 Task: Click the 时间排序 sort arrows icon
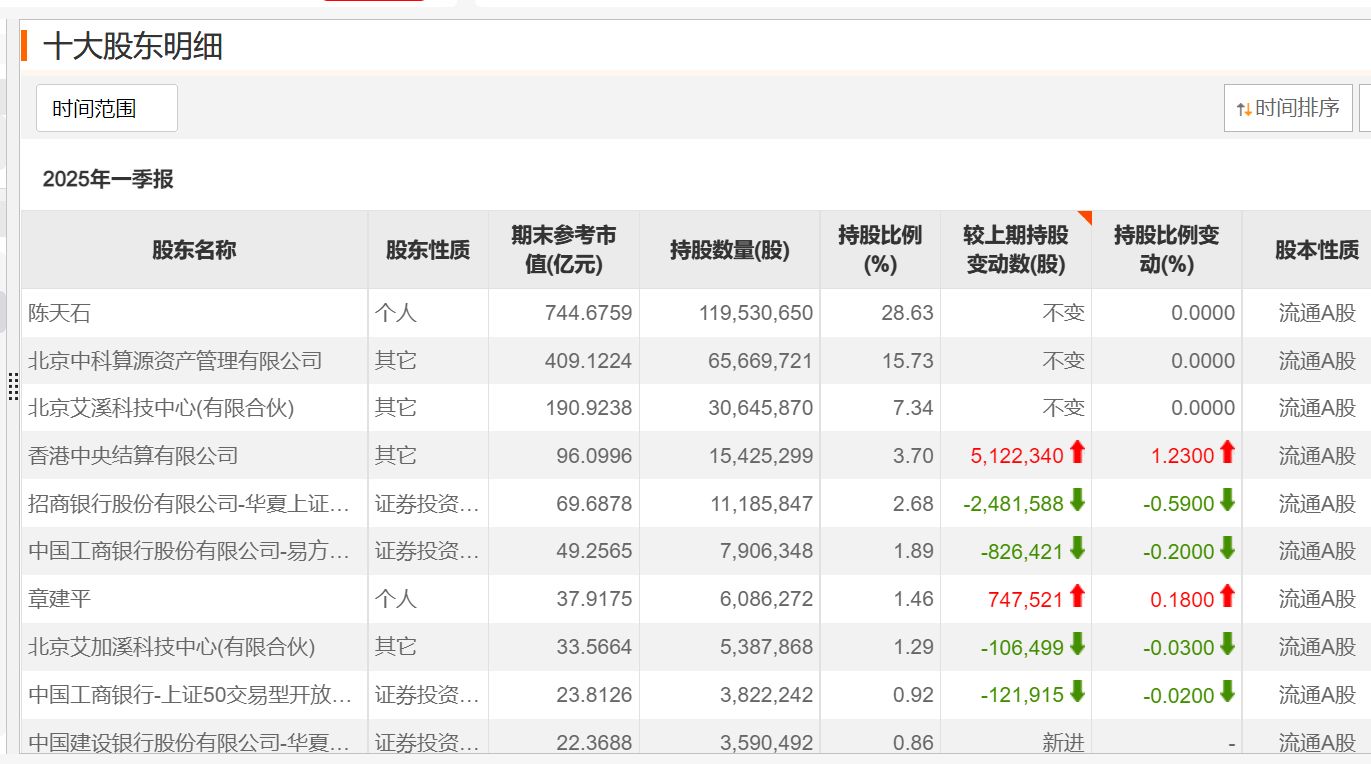click(x=1244, y=109)
